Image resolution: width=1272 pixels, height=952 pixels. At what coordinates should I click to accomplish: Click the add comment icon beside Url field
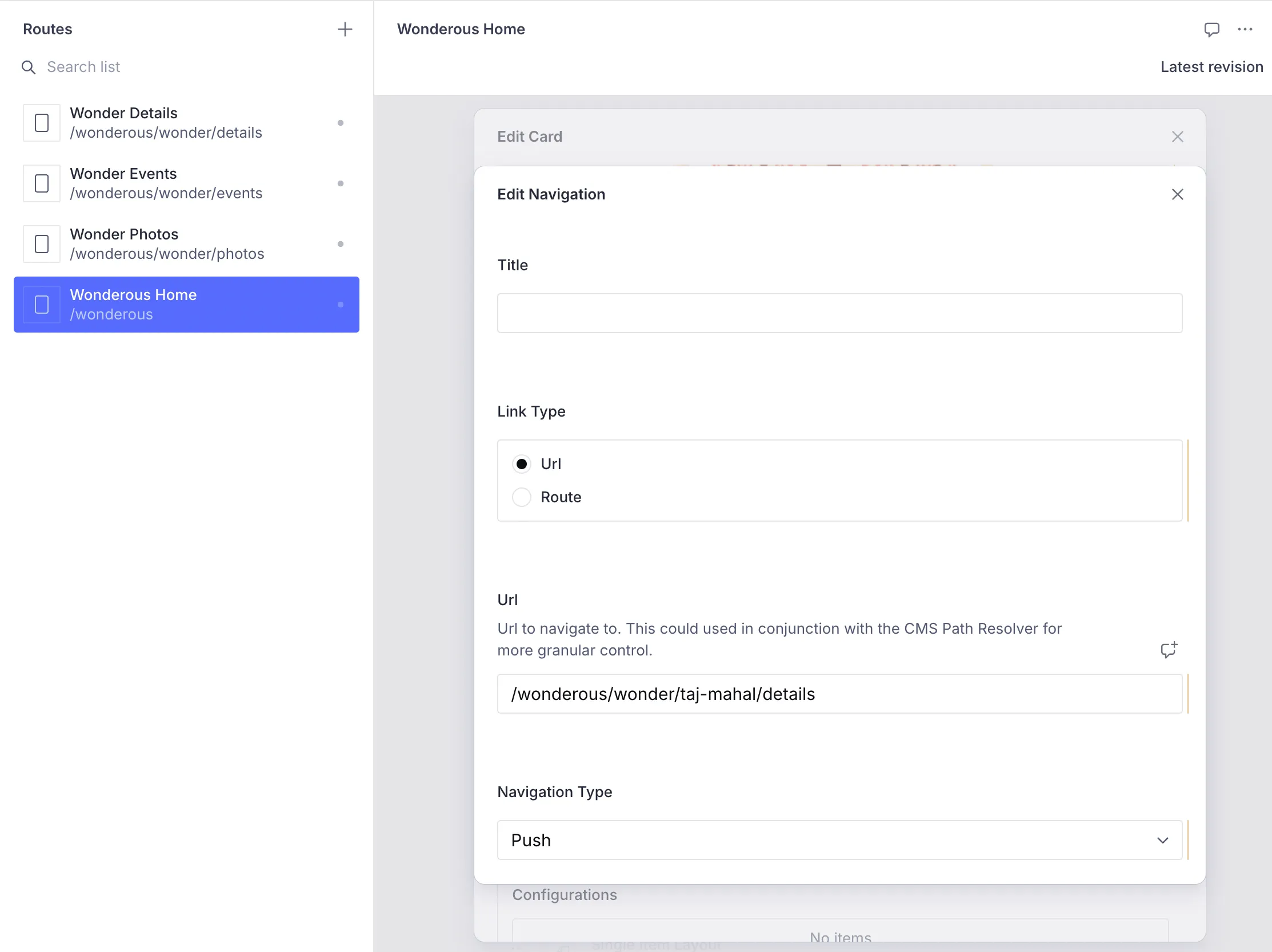[x=1169, y=650]
